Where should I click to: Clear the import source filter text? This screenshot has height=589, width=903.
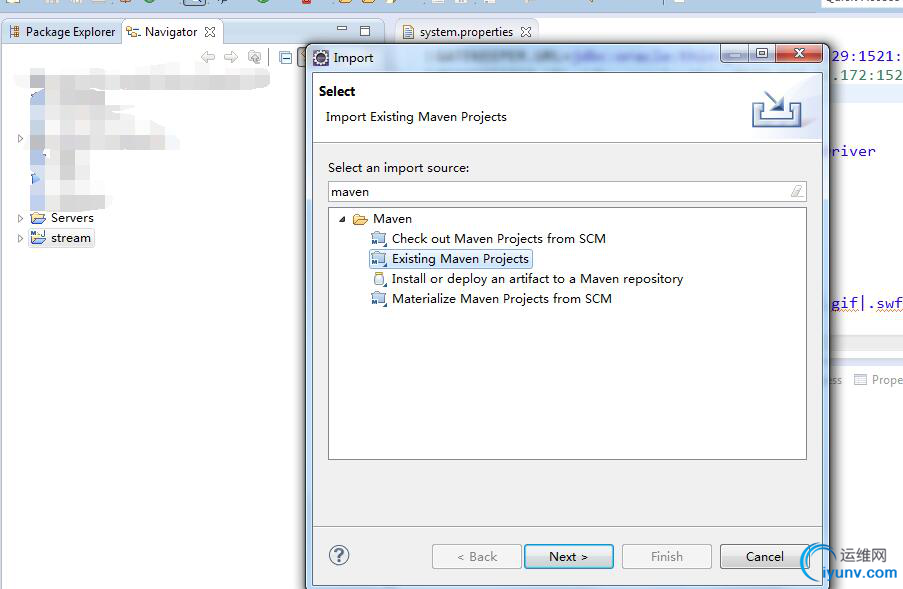coord(796,191)
